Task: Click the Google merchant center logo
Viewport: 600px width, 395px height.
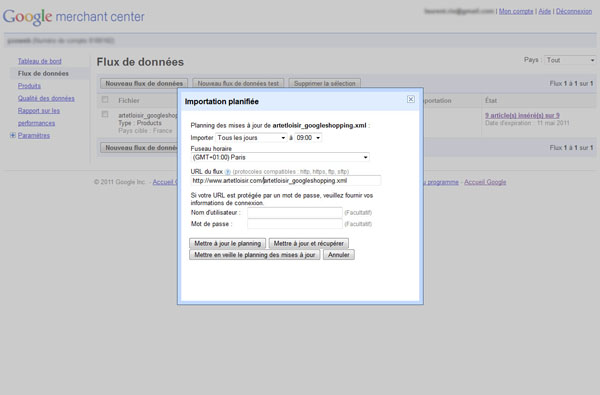Action: click(73, 17)
